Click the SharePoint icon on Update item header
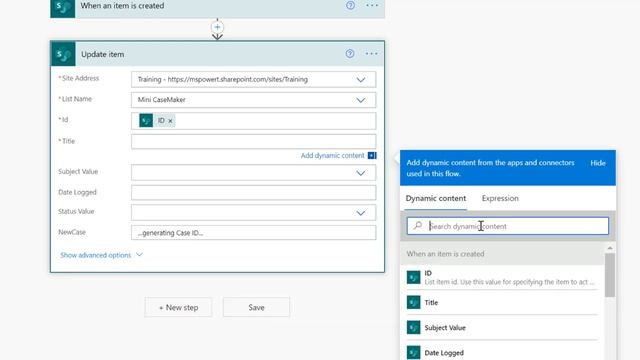This screenshot has width=640, height=360. coord(63,54)
